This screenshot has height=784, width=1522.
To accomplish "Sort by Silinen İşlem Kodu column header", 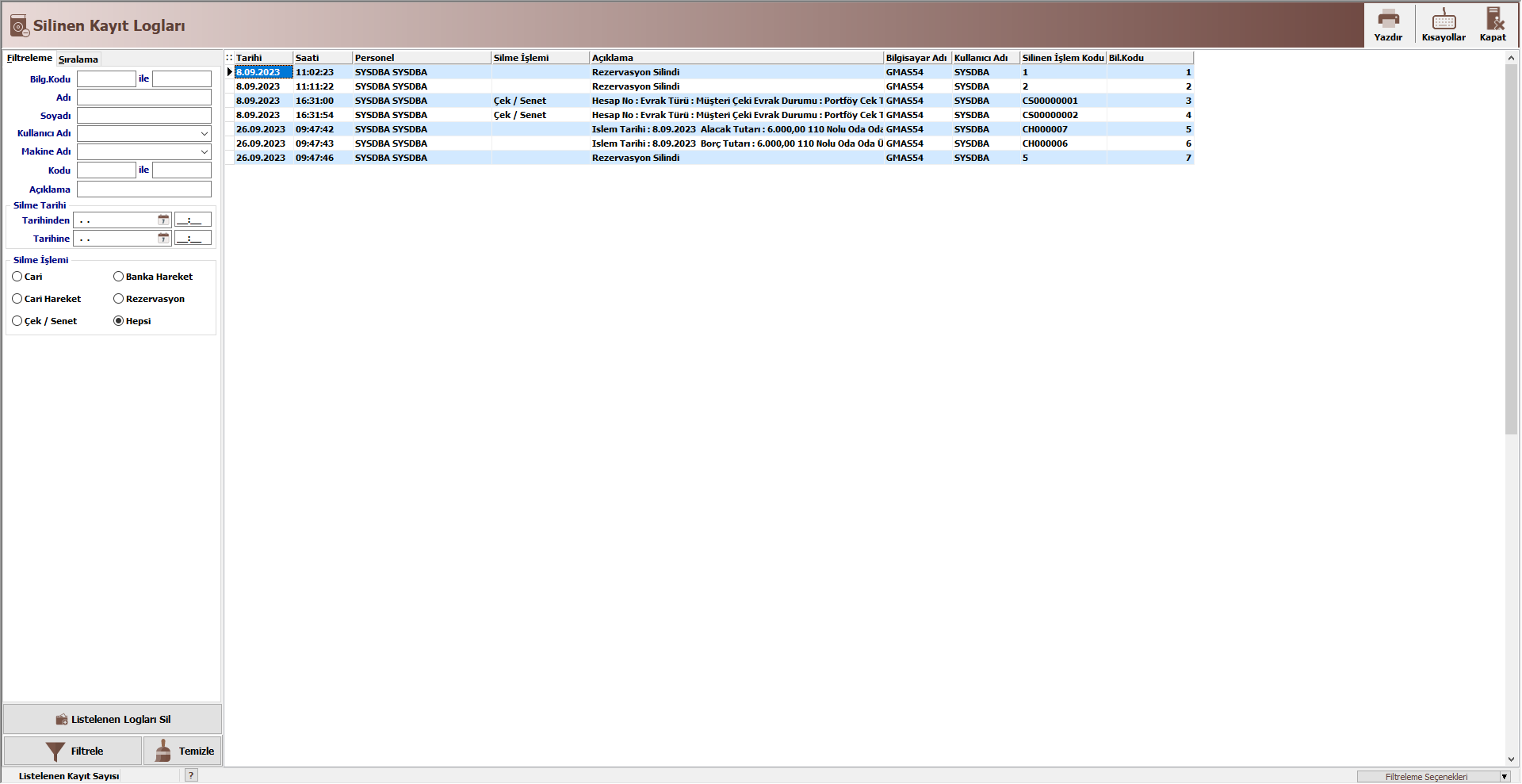I will 1063,58.
